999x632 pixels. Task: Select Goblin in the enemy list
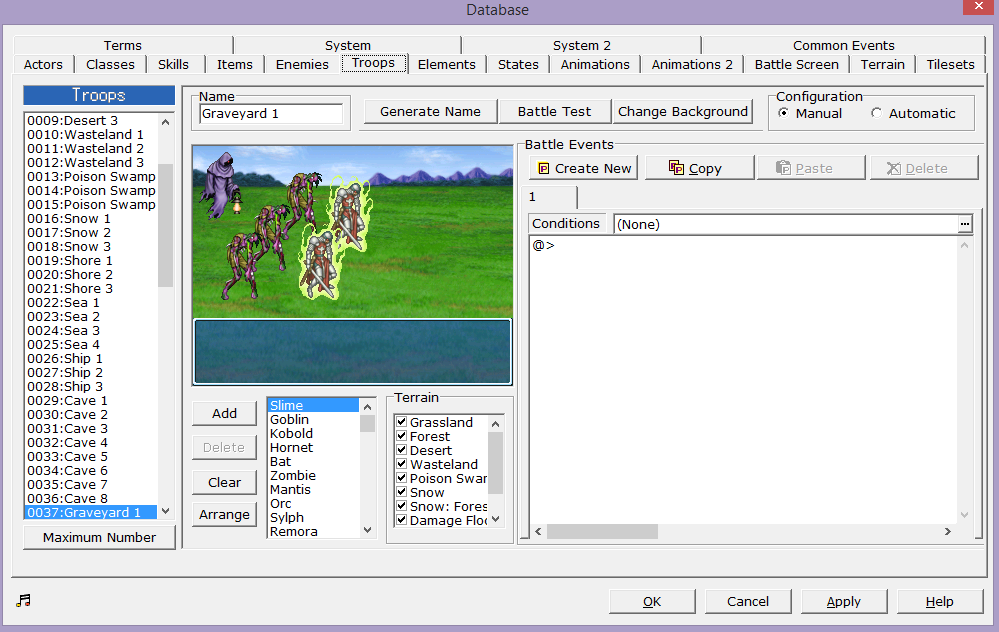pyautogui.click(x=289, y=419)
